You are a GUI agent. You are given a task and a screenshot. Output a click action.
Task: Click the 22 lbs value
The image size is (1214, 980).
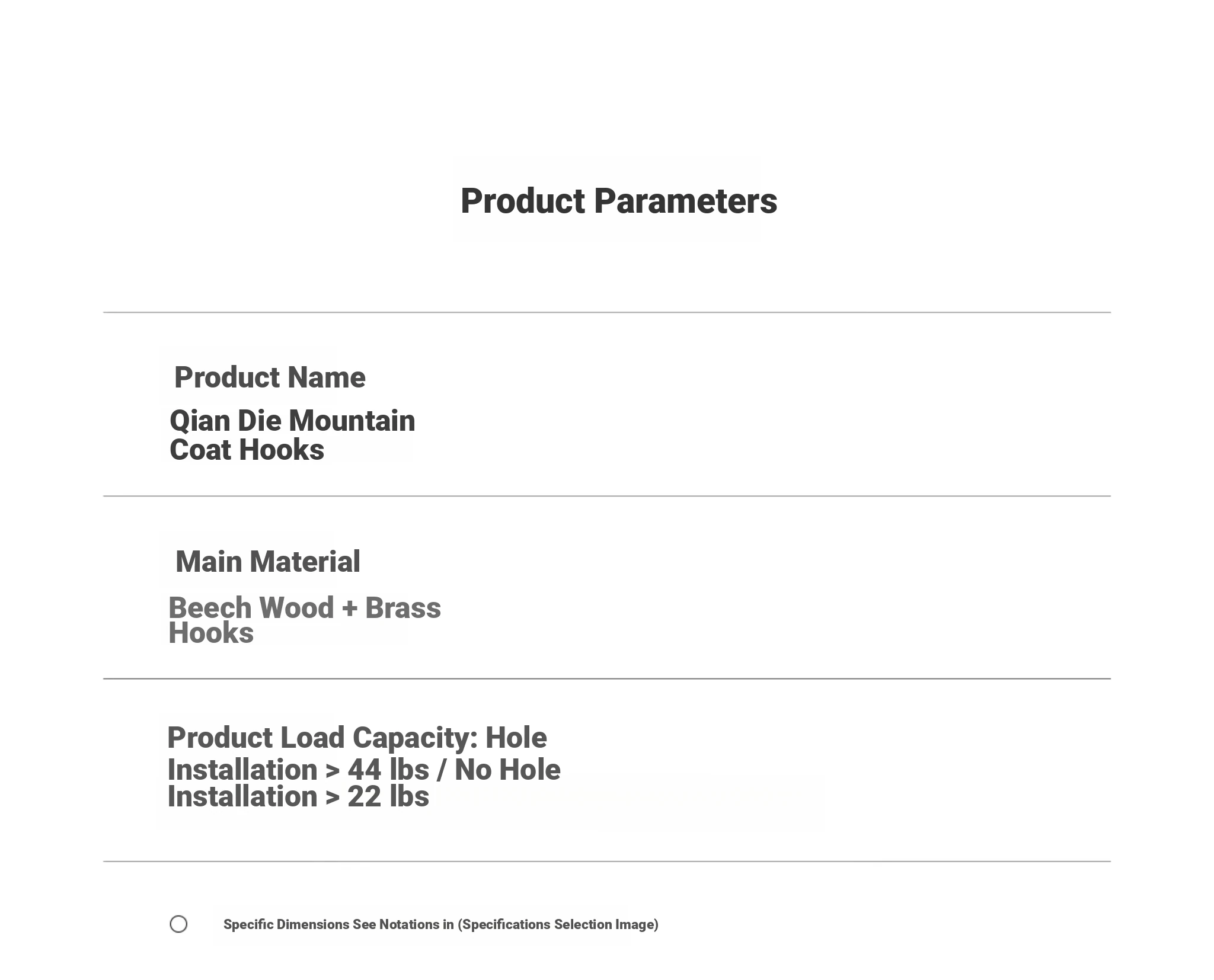point(388,797)
